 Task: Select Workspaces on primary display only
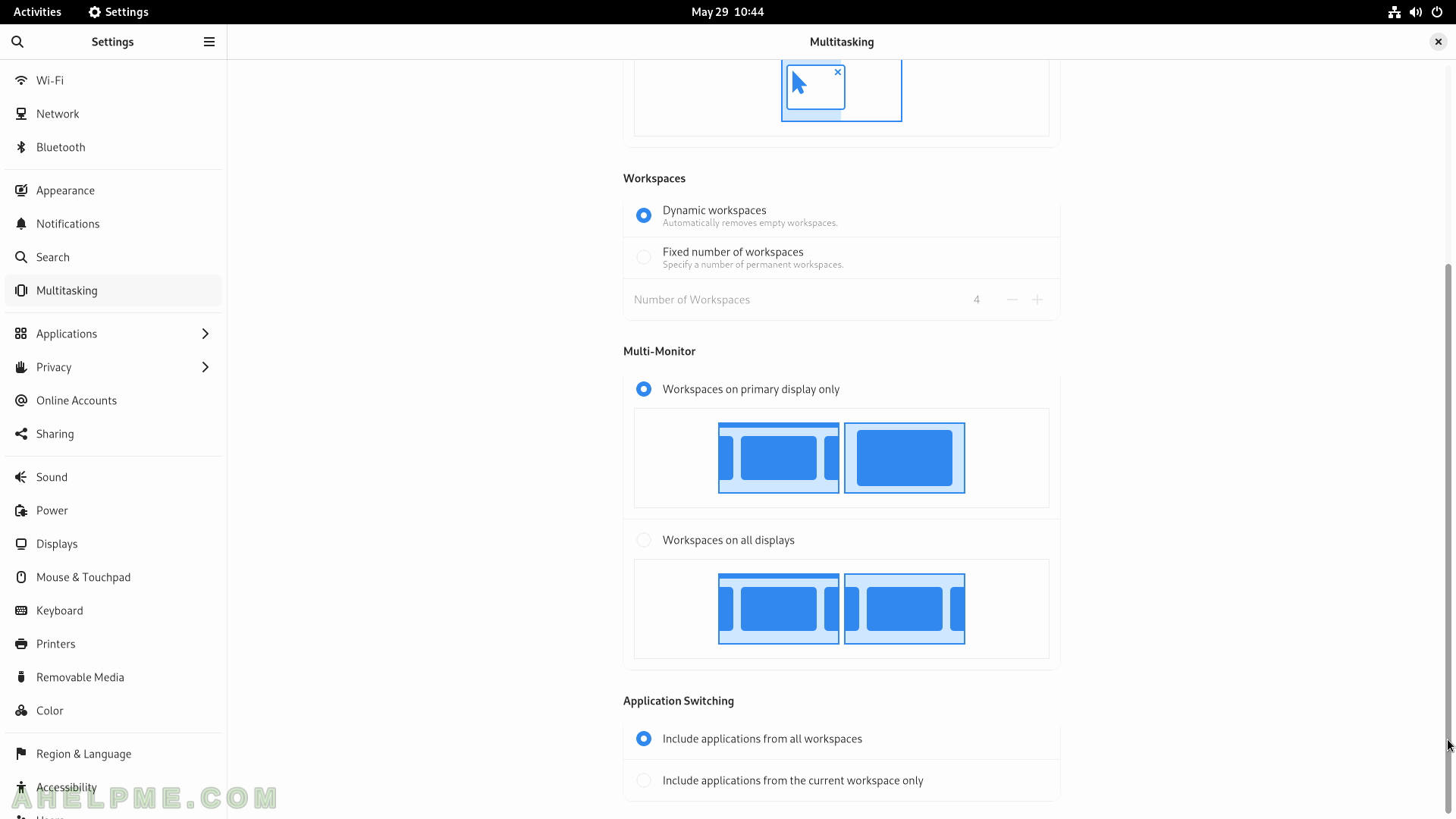pos(644,389)
